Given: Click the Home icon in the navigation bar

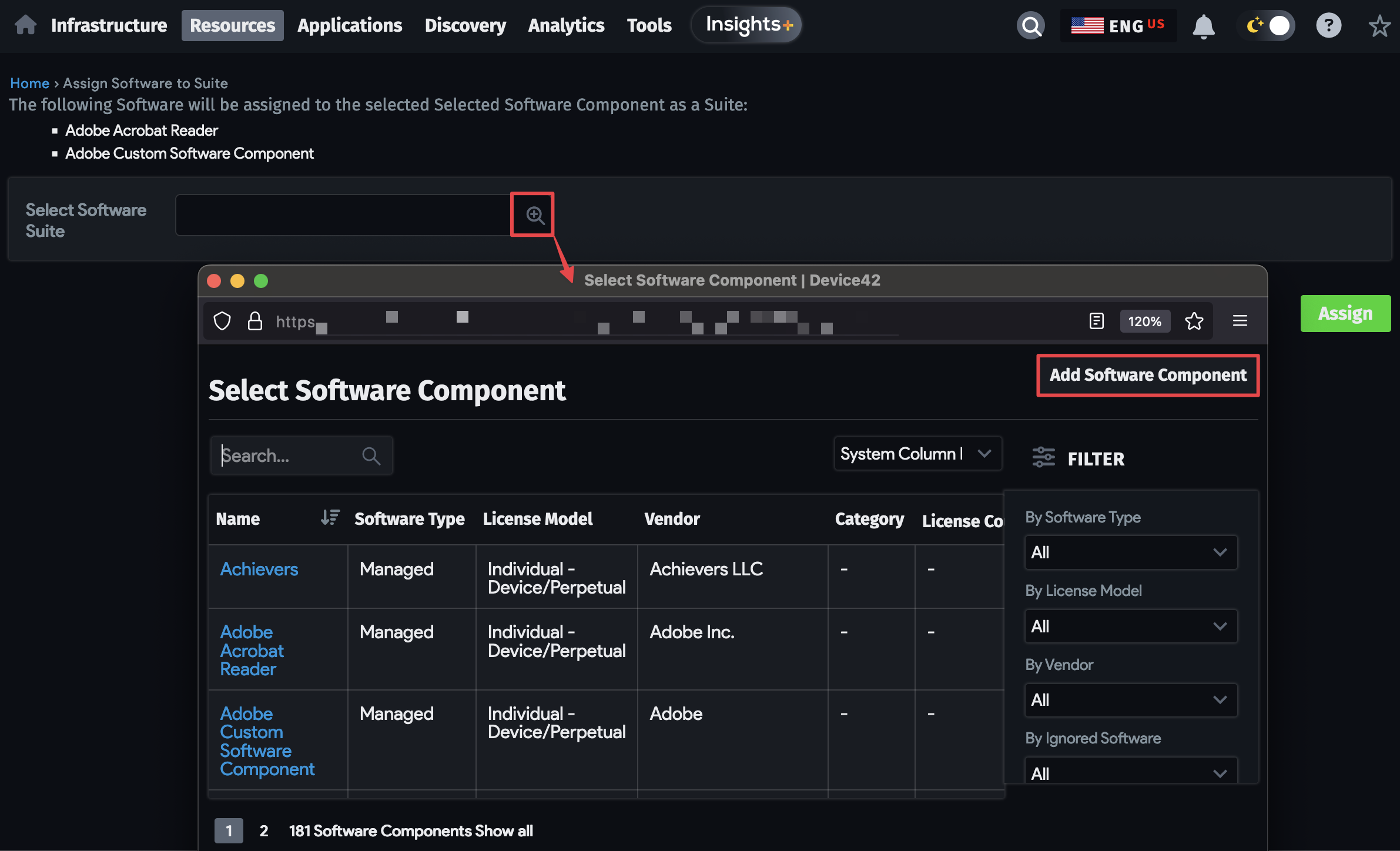Looking at the screenshot, I should point(25,25).
